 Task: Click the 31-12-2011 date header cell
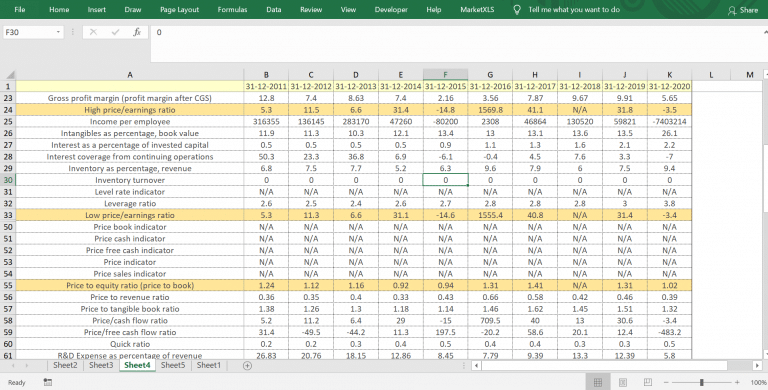tap(266, 86)
